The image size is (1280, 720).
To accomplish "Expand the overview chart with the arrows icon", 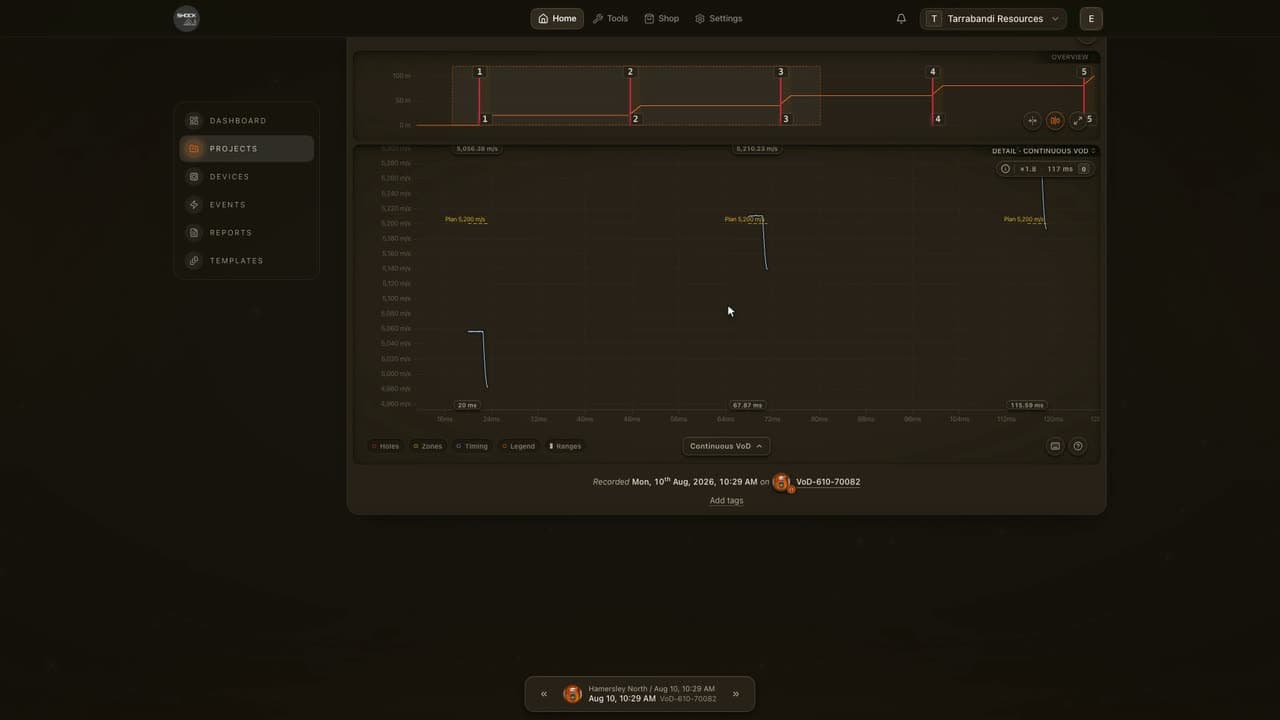I will click(1077, 120).
